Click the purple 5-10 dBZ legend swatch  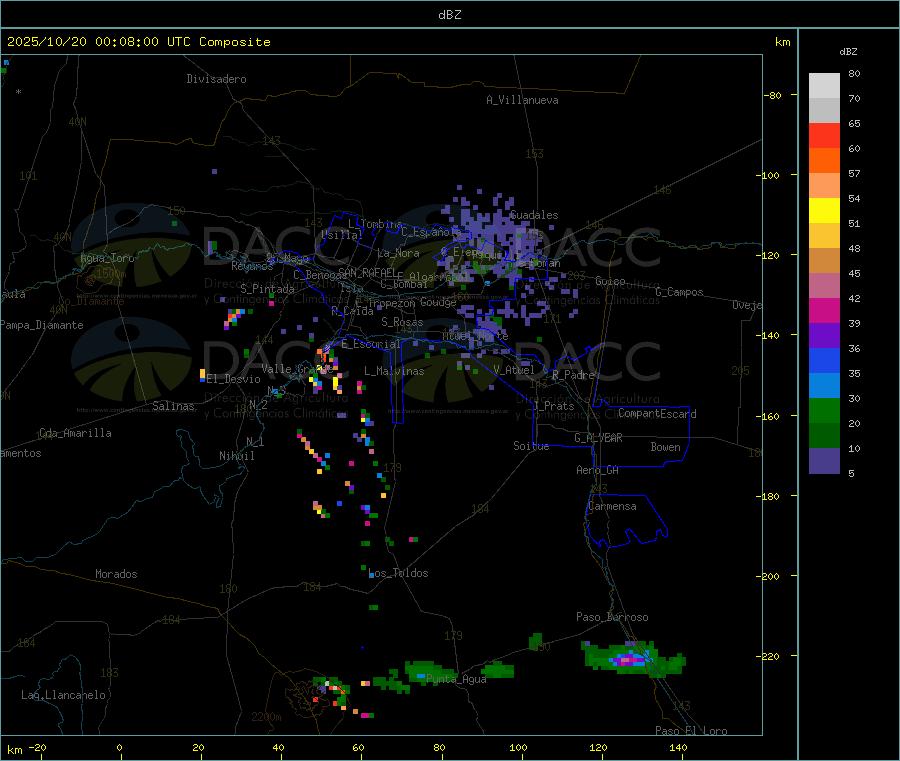(824, 461)
